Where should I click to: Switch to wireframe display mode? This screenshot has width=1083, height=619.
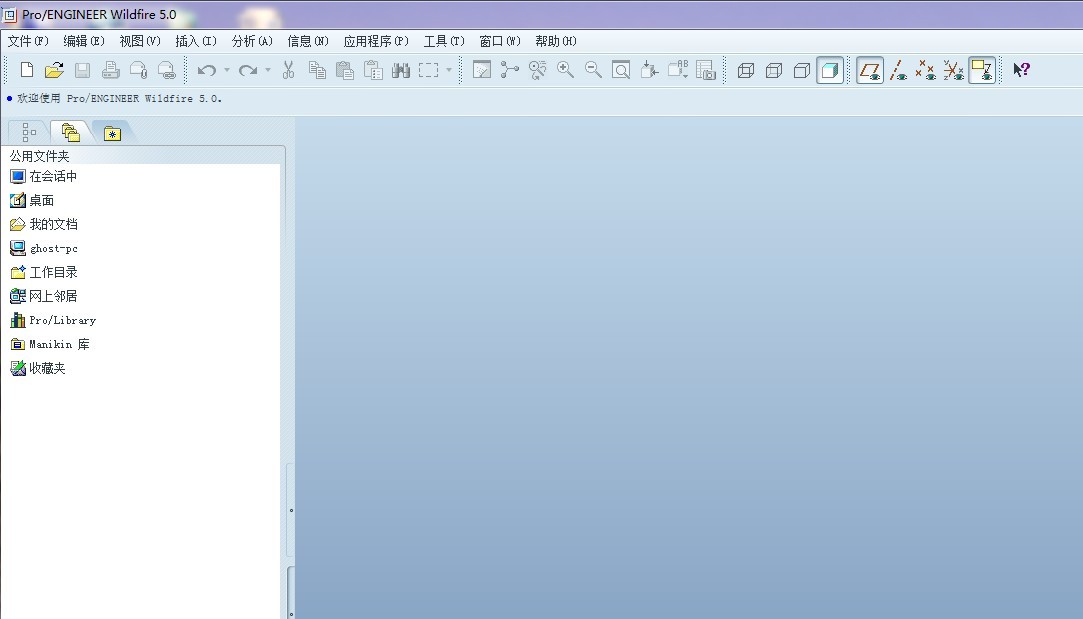tap(746, 70)
